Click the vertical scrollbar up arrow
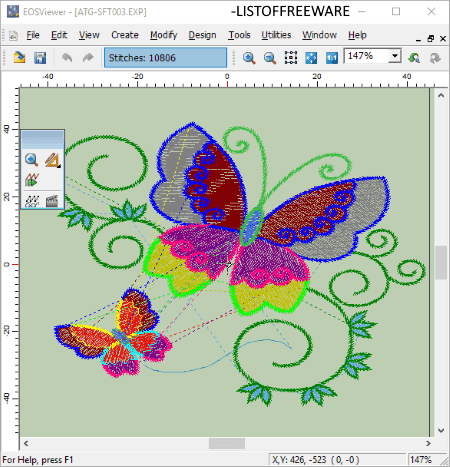This screenshot has height=467, width=450. (x=441, y=96)
